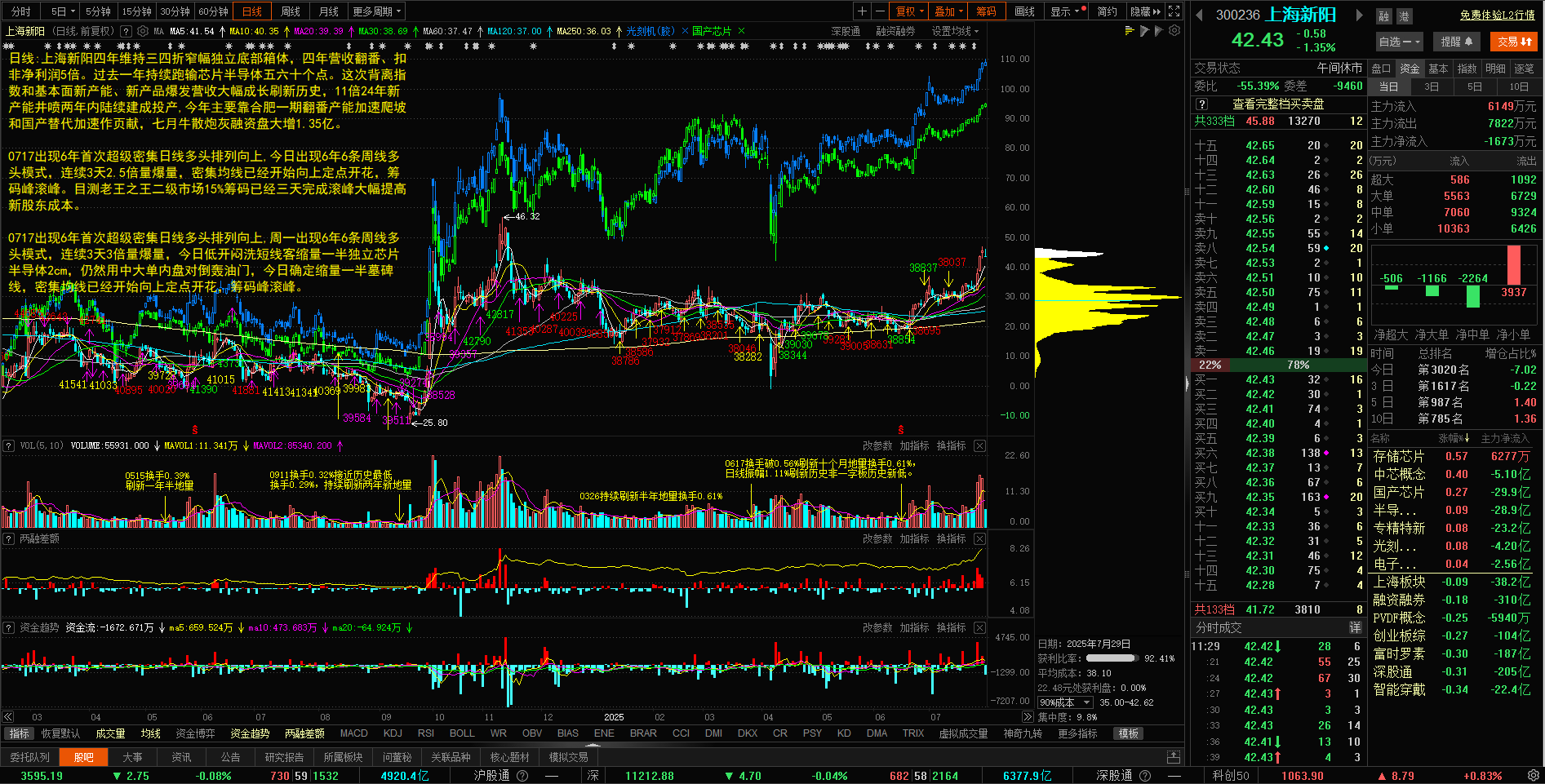Expand the panel splitter arrow left of order book
The width and height of the screenshot is (1545, 784).
[1188, 383]
